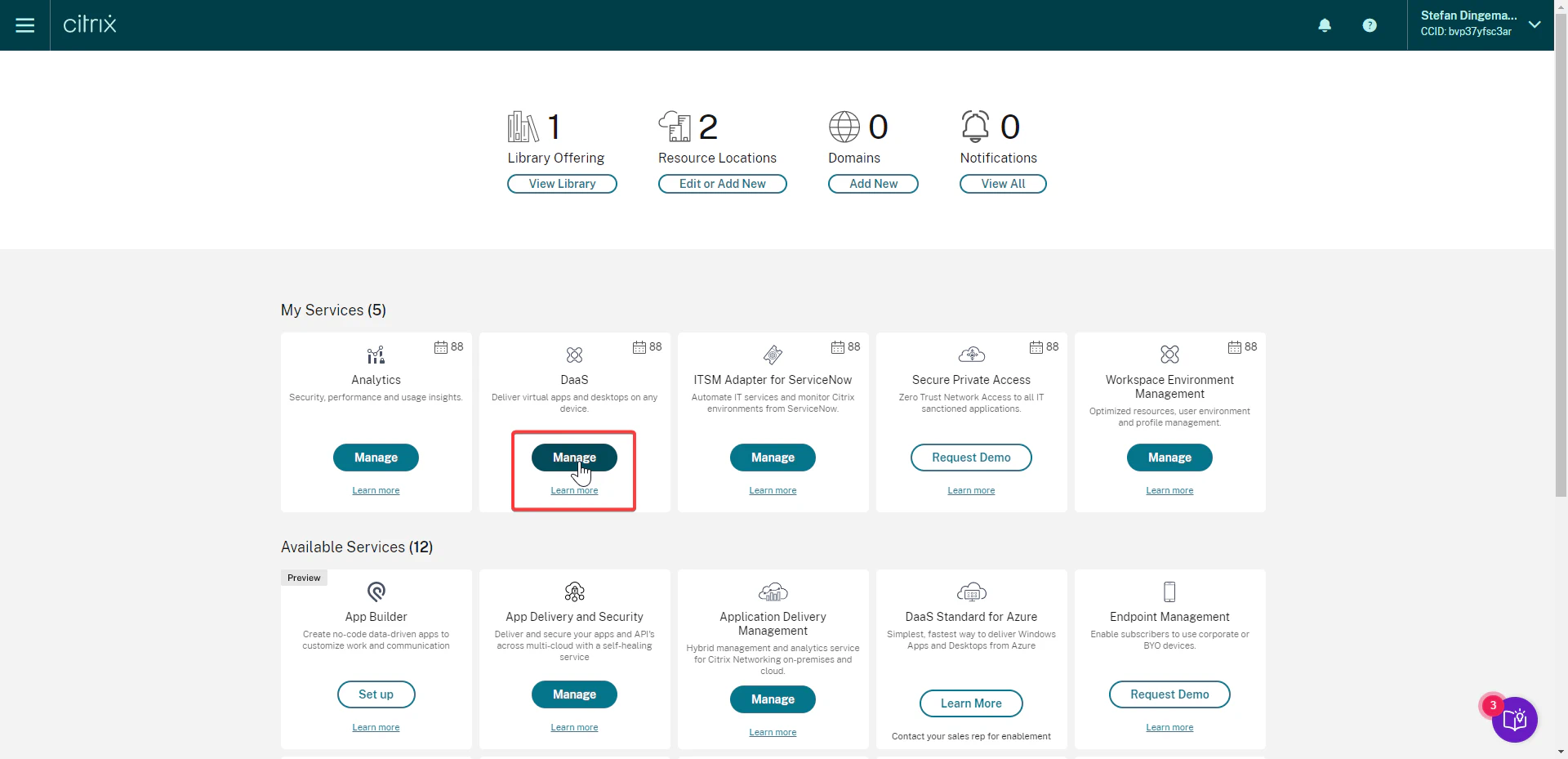Click the DaaS service icon
This screenshot has height=759, width=1568.
point(574,355)
